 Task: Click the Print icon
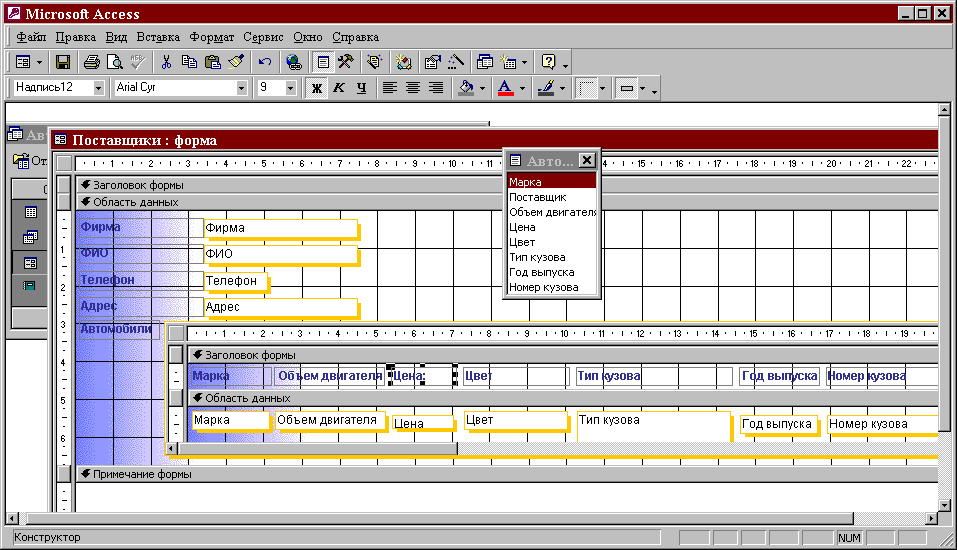pos(92,62)
